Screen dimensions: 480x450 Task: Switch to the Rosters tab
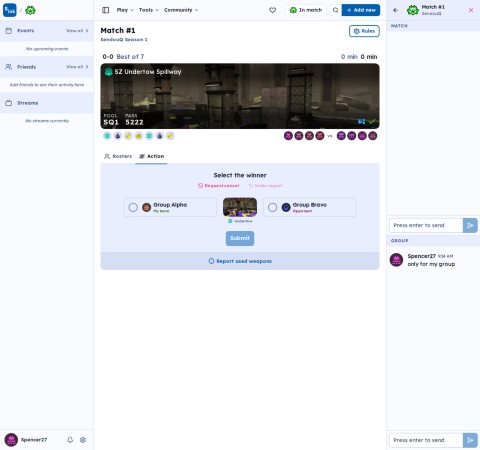pyautogui.click(x=118, y=156)
